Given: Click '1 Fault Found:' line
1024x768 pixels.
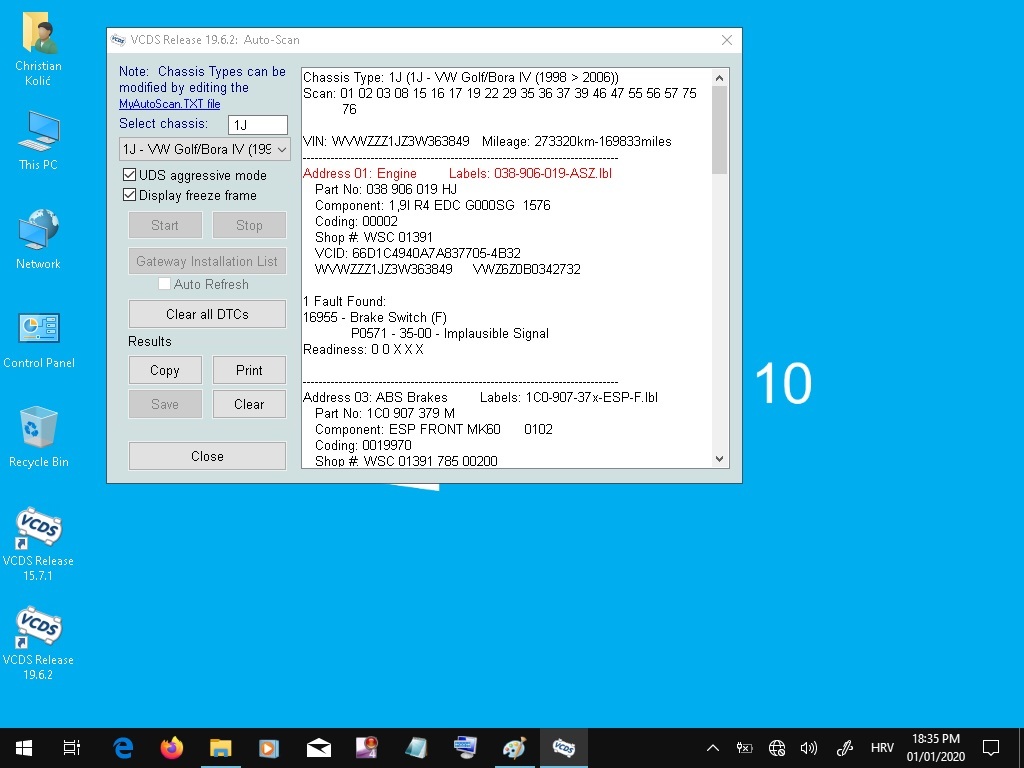Looking at the screenshot, I should pos(345,301).
